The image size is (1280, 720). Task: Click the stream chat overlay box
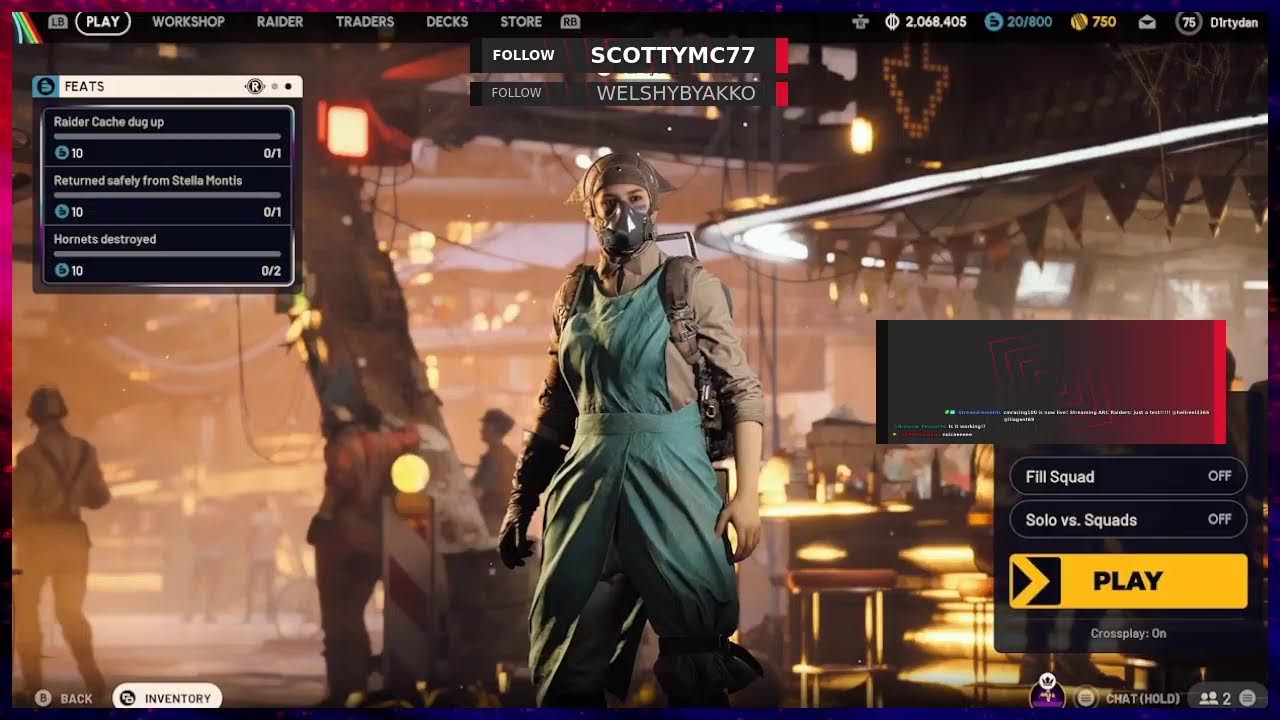tap(1050, 382)
